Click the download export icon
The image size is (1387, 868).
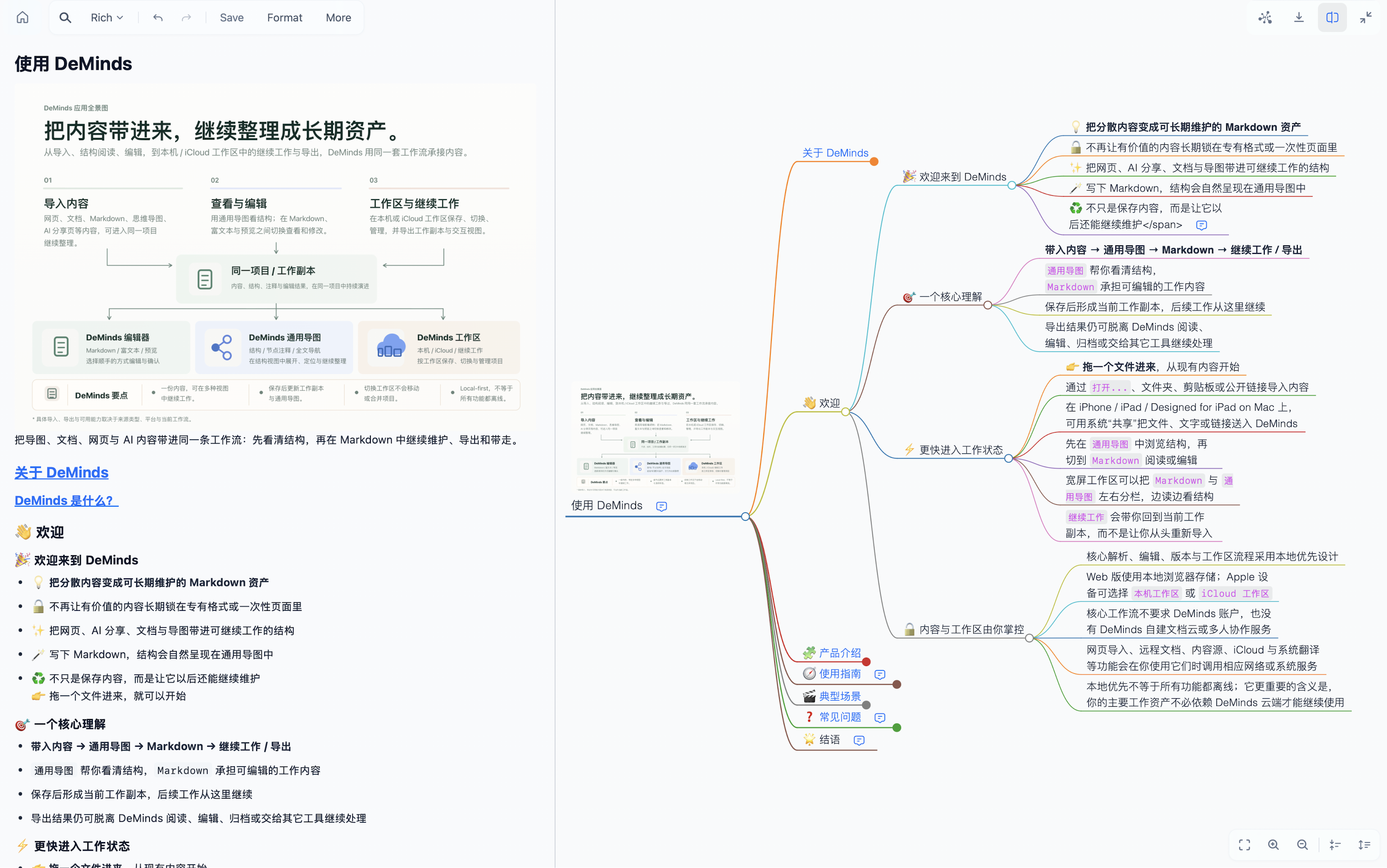pyautogui.click(x=1299, y=17)
